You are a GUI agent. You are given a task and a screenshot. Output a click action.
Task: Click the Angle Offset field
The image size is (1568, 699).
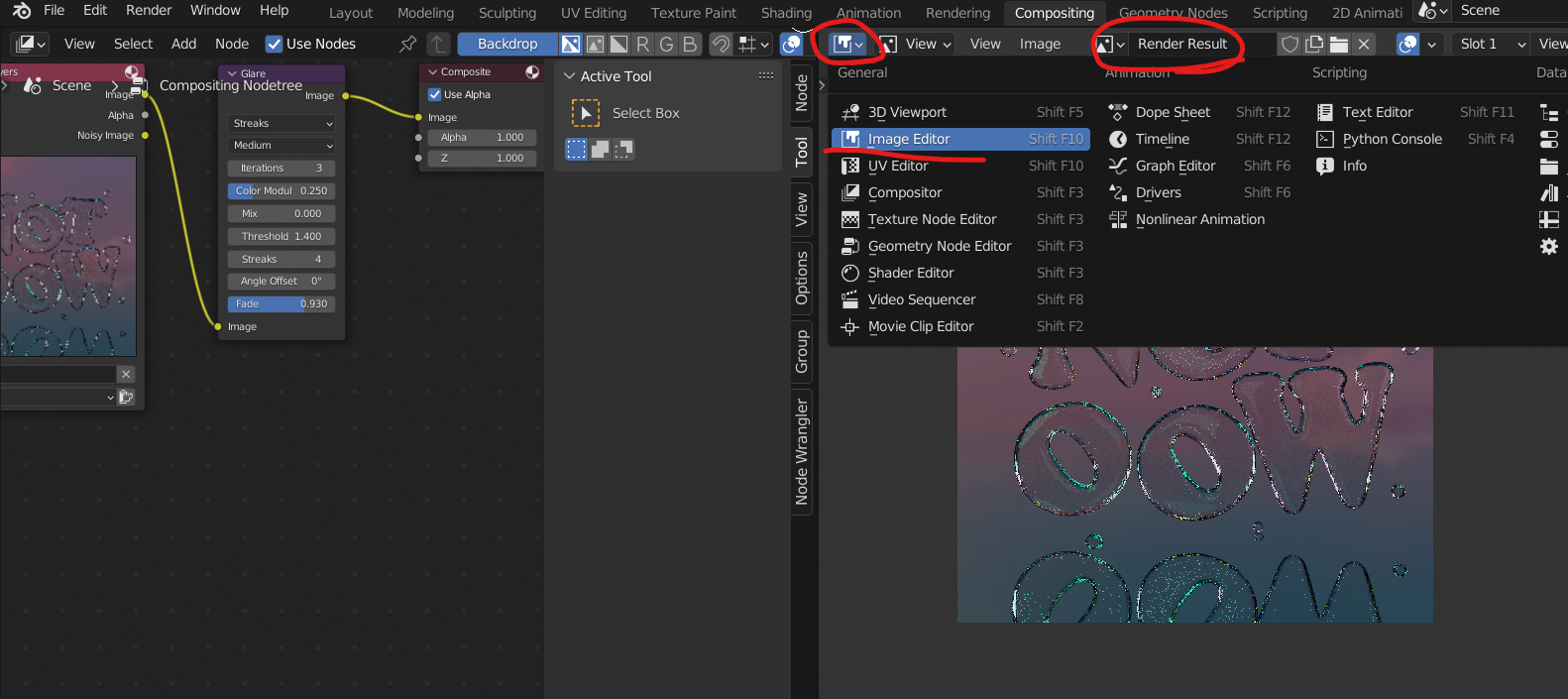pos(281,281)
